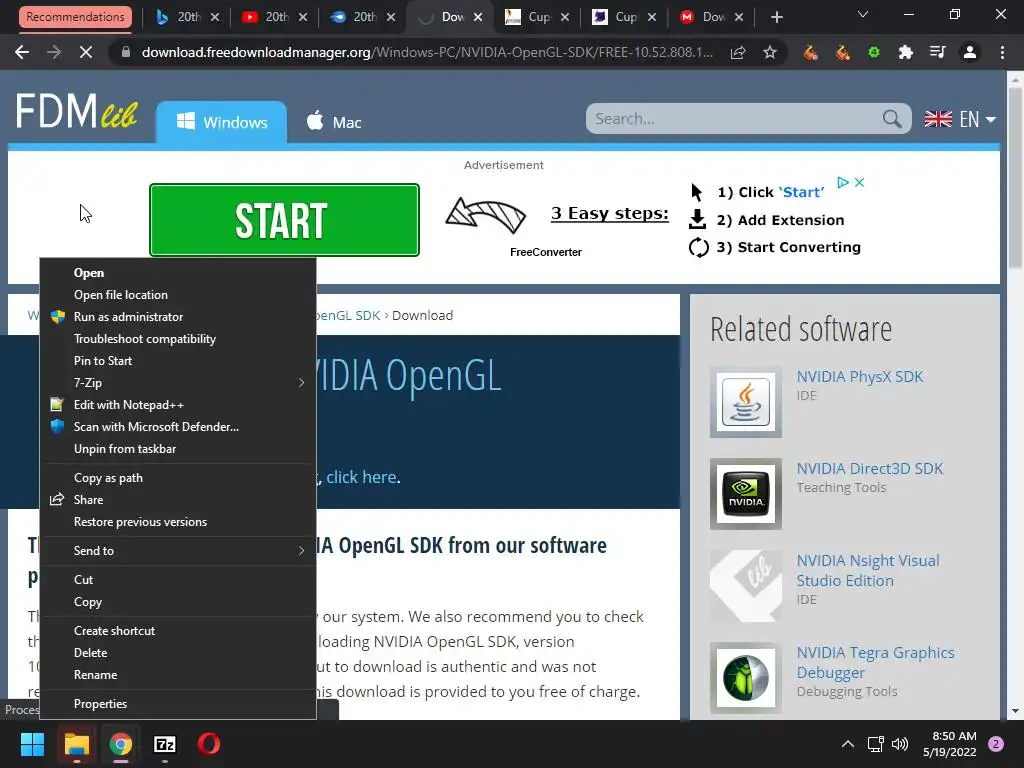Open new browser tab with plus
1024x768 pixels.
pyautogui.click(x=776, y=18)
